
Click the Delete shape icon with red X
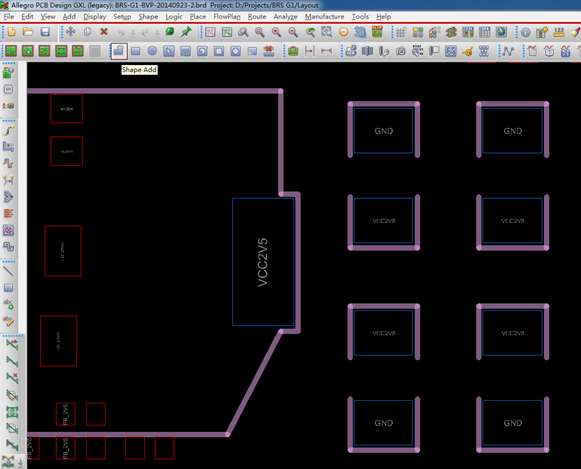click(269, 51)
